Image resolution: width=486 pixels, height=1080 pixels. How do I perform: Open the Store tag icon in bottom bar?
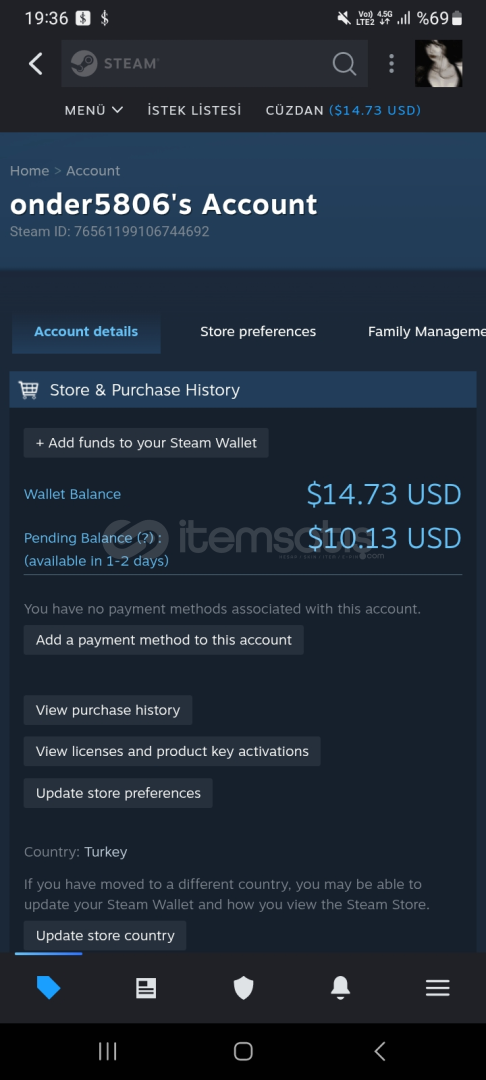[48, 988]
